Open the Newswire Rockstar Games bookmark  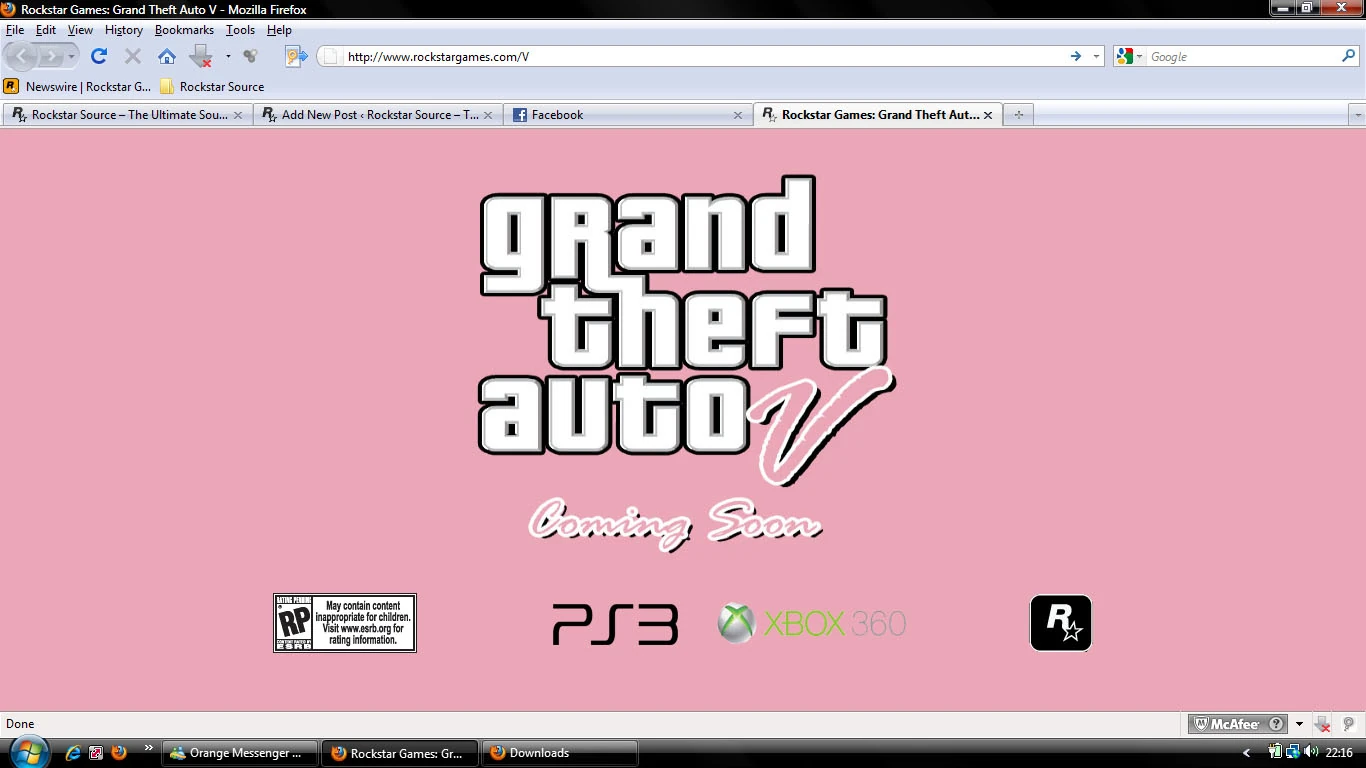pyautogui.click(x=78, y=87)
